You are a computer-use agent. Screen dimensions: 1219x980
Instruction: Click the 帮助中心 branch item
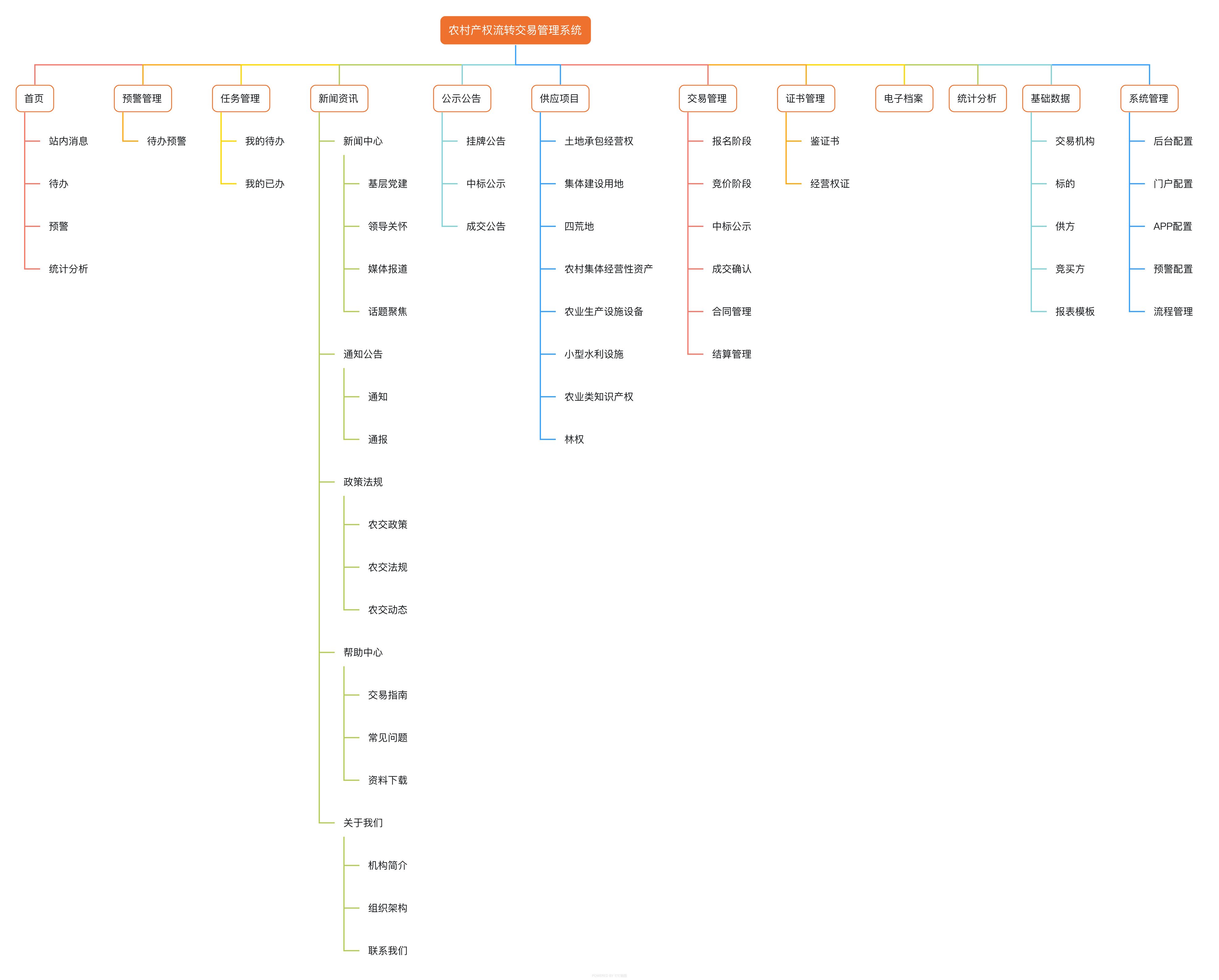coord(362,652)
